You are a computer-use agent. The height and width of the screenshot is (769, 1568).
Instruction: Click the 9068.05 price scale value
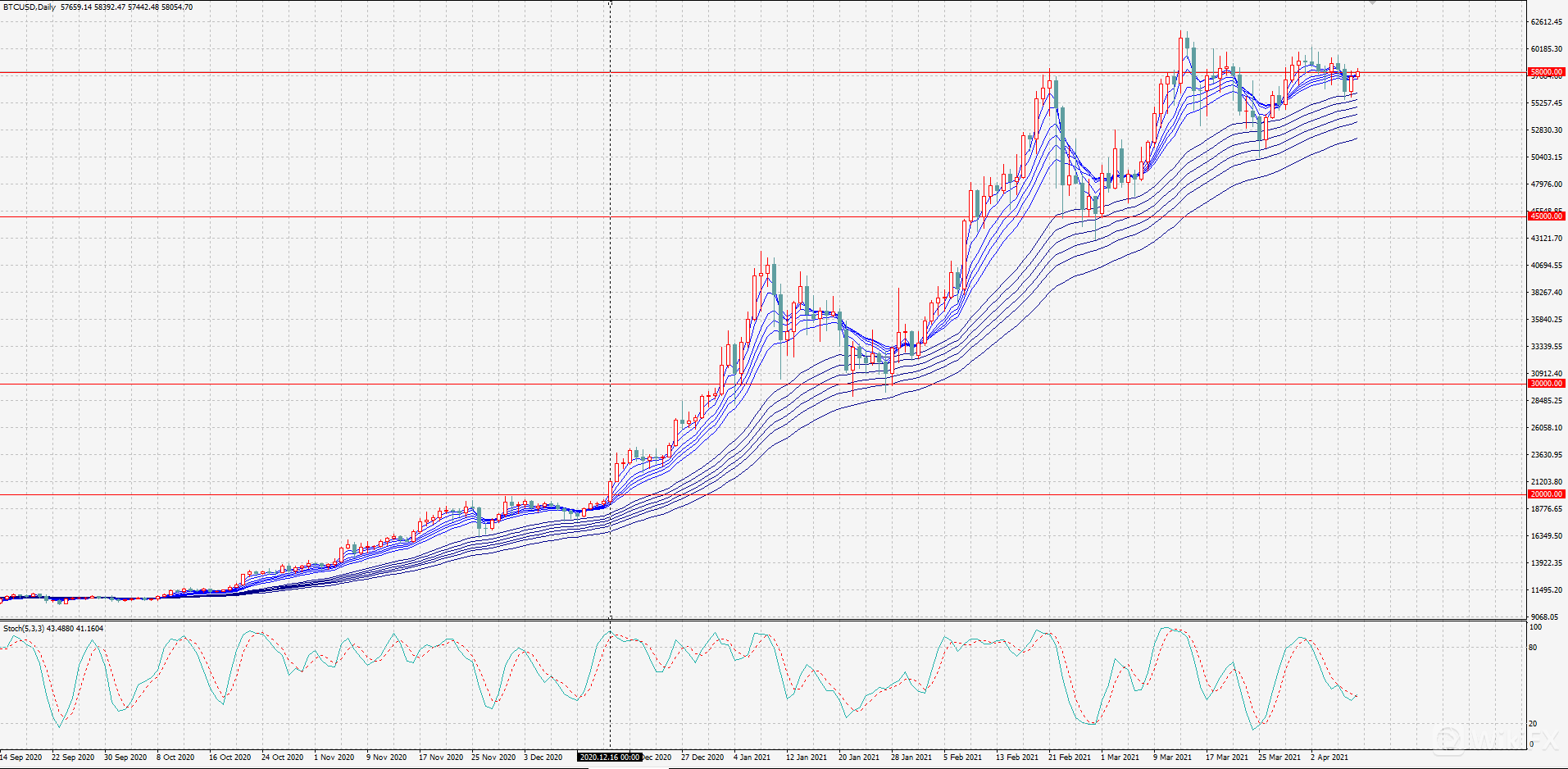(1543, 617)
